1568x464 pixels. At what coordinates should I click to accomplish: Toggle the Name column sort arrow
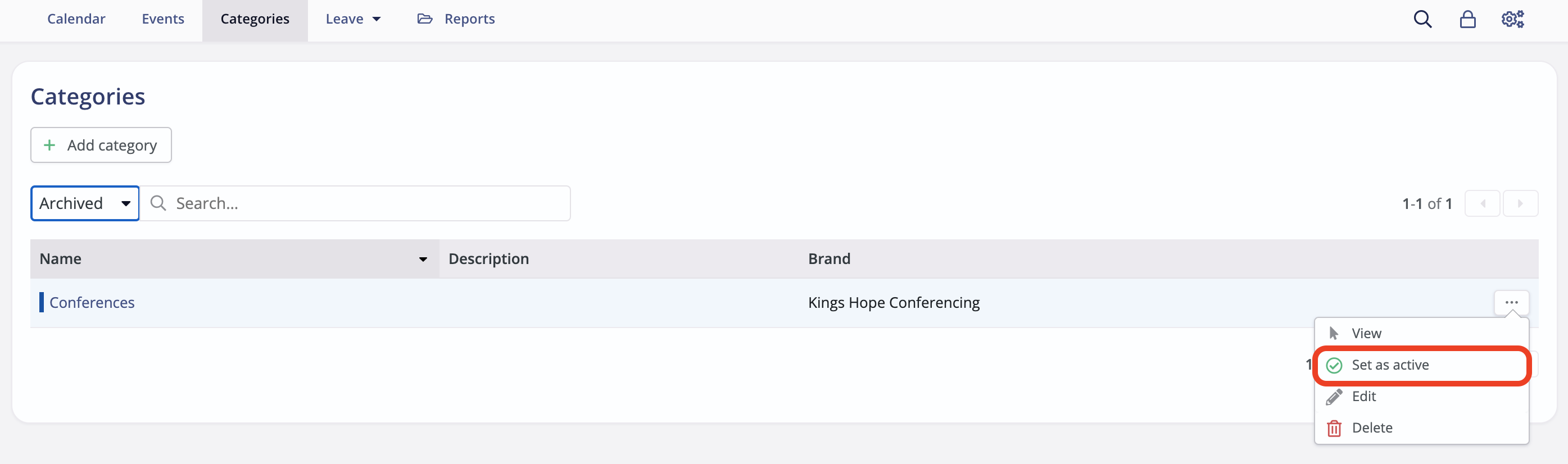(423, 259)
